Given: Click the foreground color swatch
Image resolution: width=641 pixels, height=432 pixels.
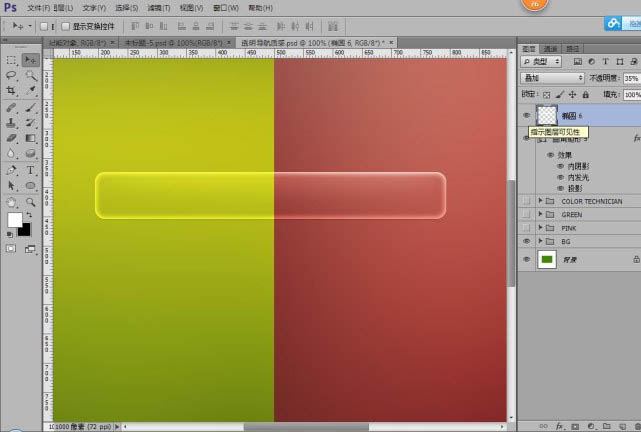Looking at the screenshot, I should [15, 219].
